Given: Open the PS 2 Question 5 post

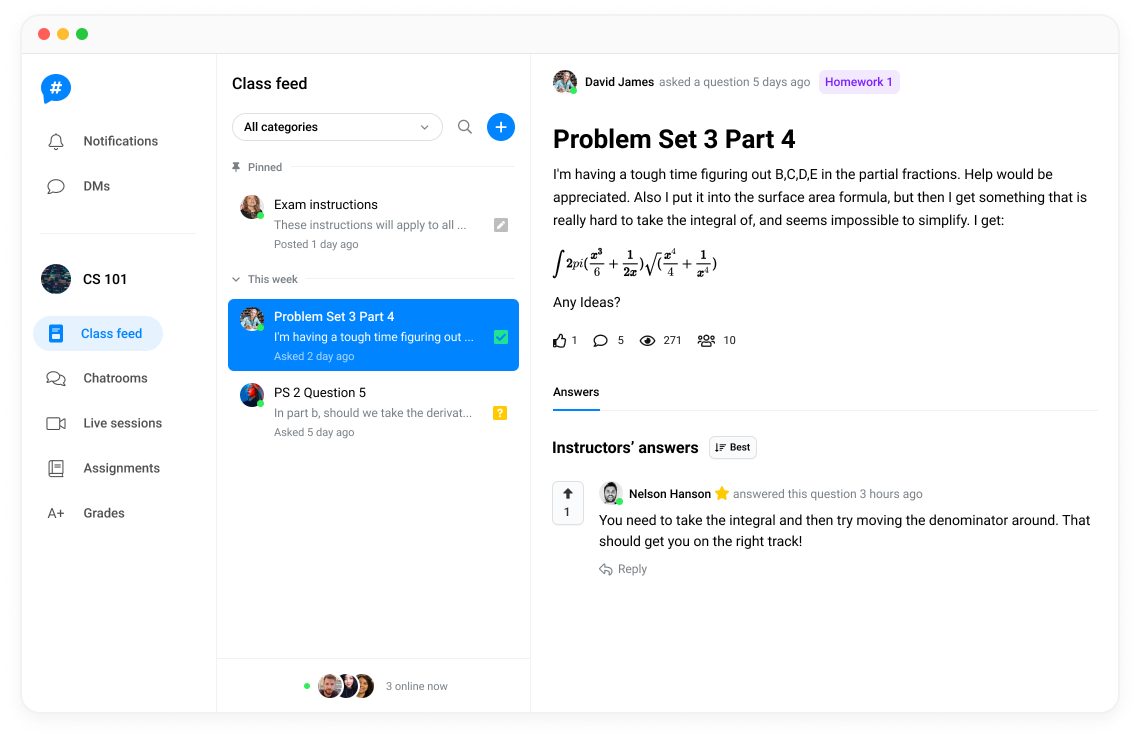Looking at the screenshot, I should pos(373,411).
